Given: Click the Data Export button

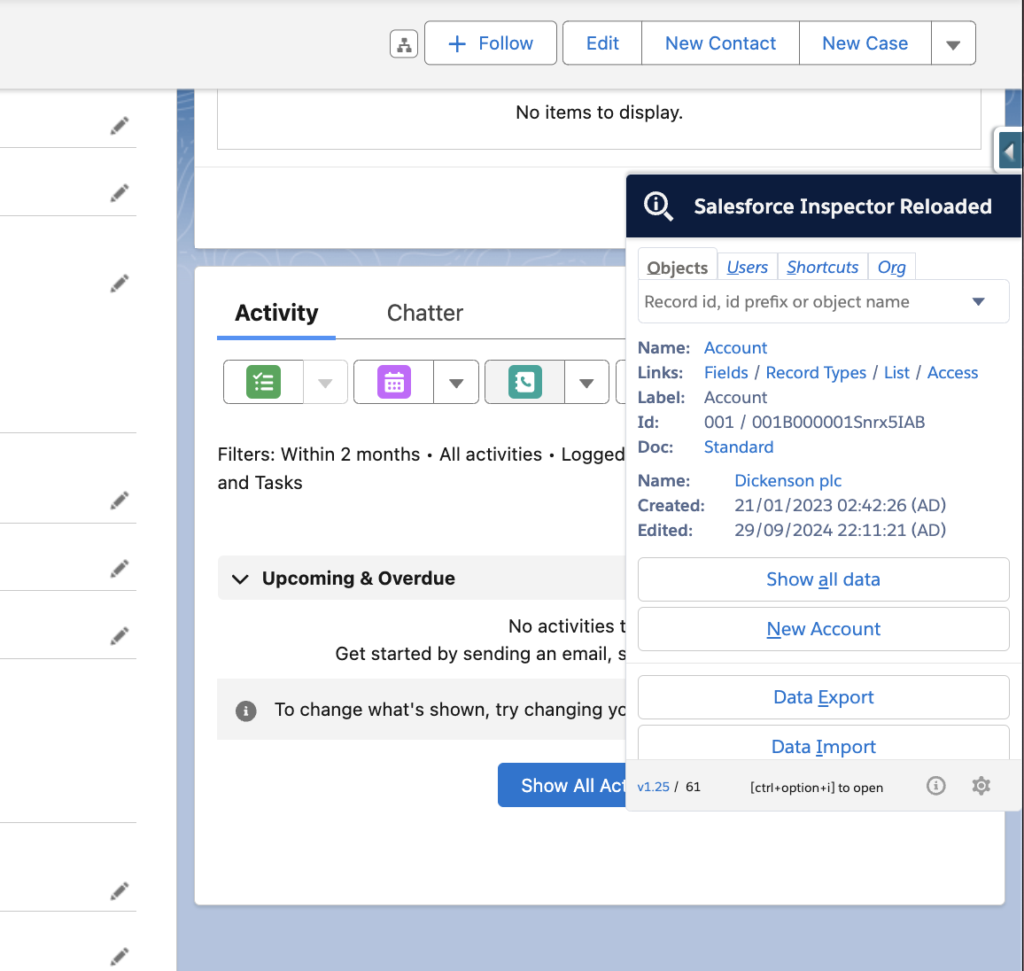Looking at the screenshot, I should tap(824, 697).
